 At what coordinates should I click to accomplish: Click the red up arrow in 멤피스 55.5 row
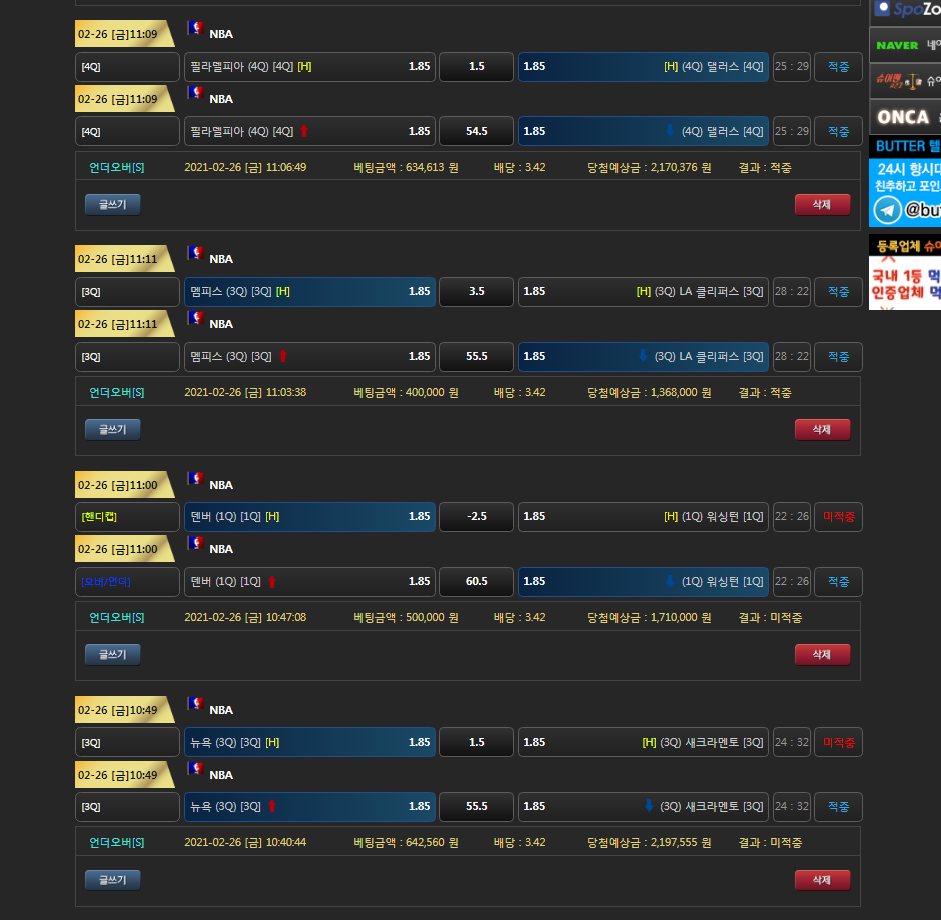(283, 356)
